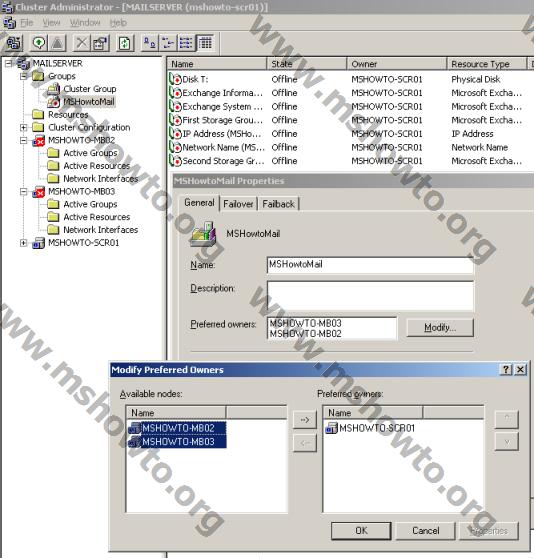Click the MSHOWTO-SCR01 node icon in tree

tap(38, 243)
